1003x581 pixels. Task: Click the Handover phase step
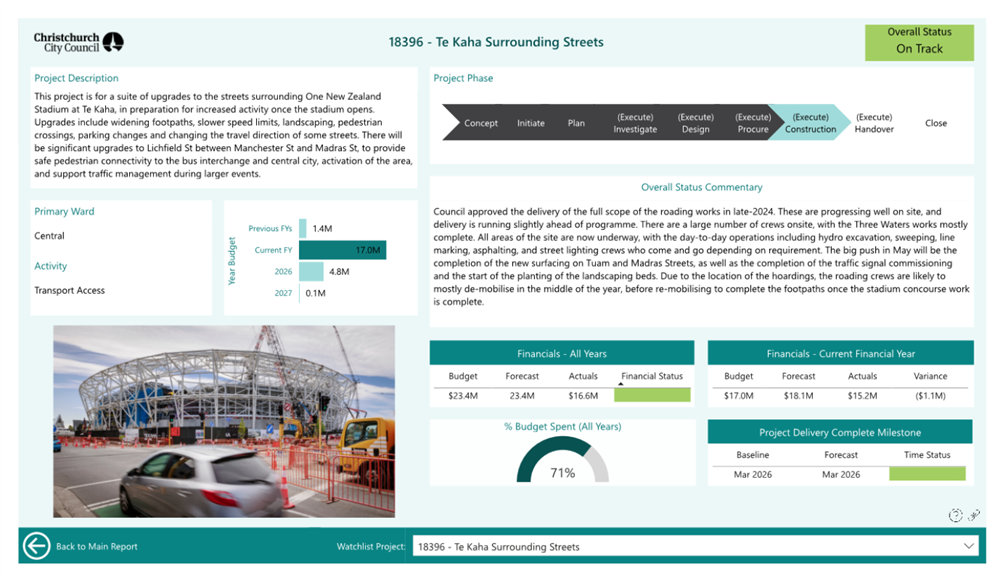874,123
